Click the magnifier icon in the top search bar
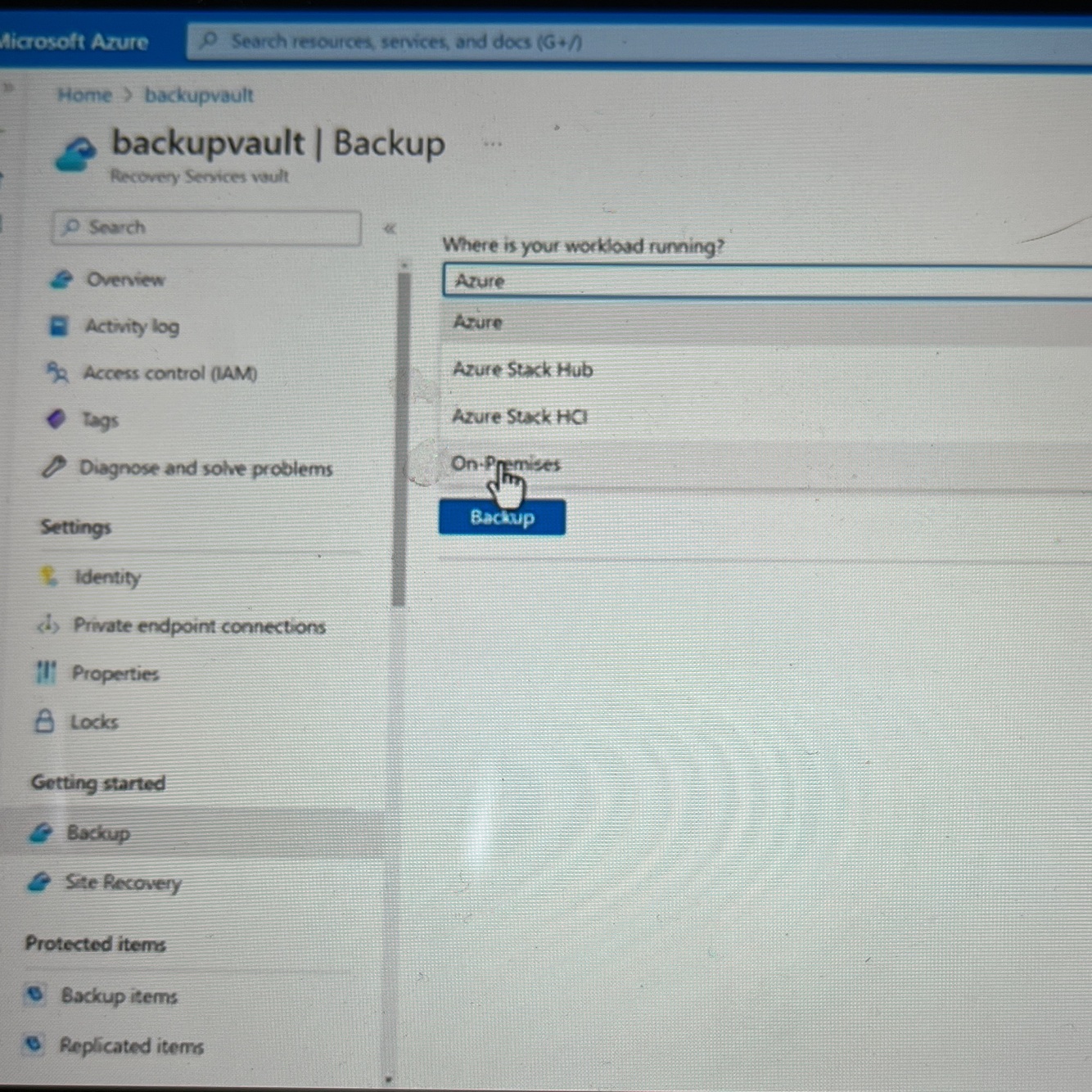Screen dimensions: 1092x1092 [x=209, y=40]
